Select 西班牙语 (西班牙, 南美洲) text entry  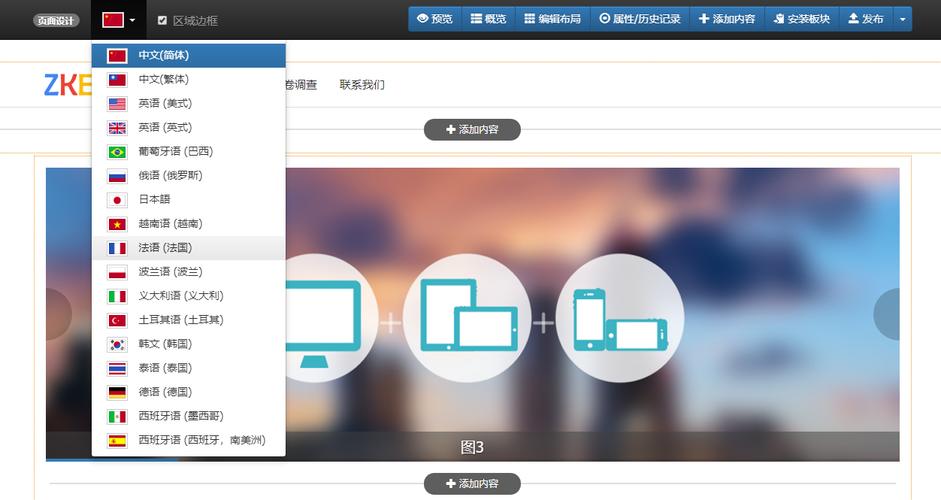click(202, 439)
